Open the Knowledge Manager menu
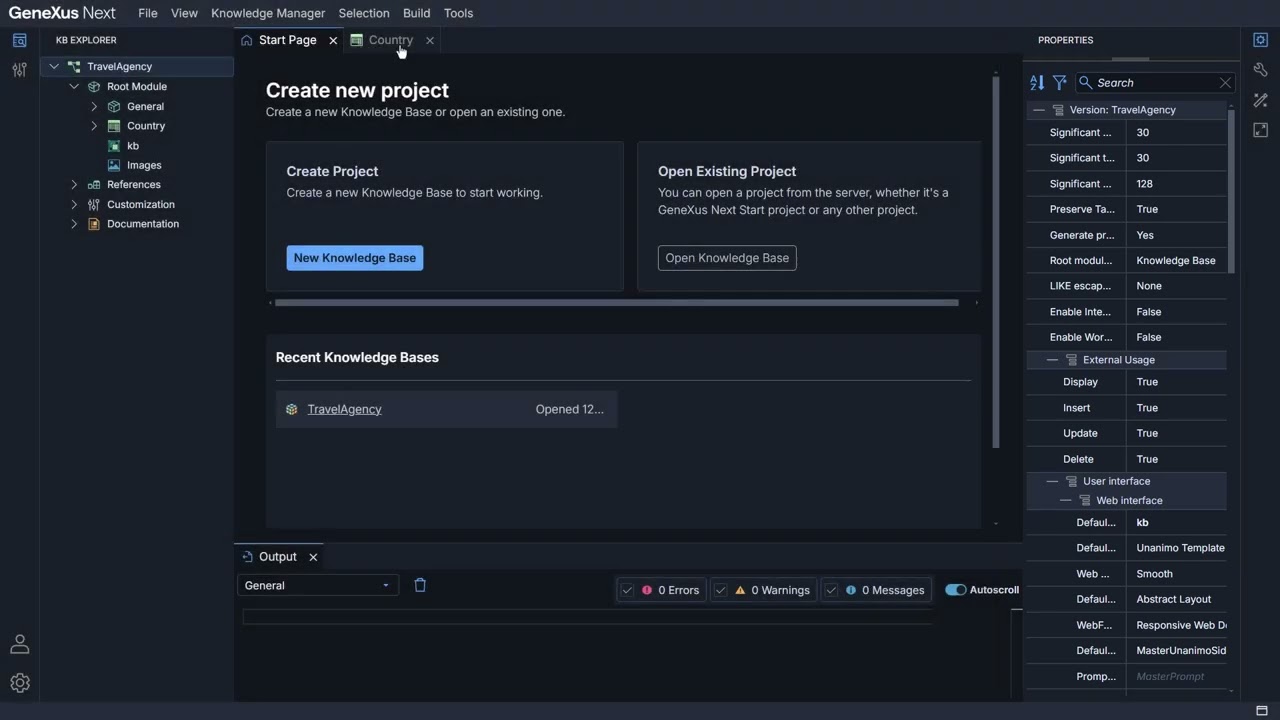Image resolution: width=1280 pixels, height=720 pixels. coord(268,13)
